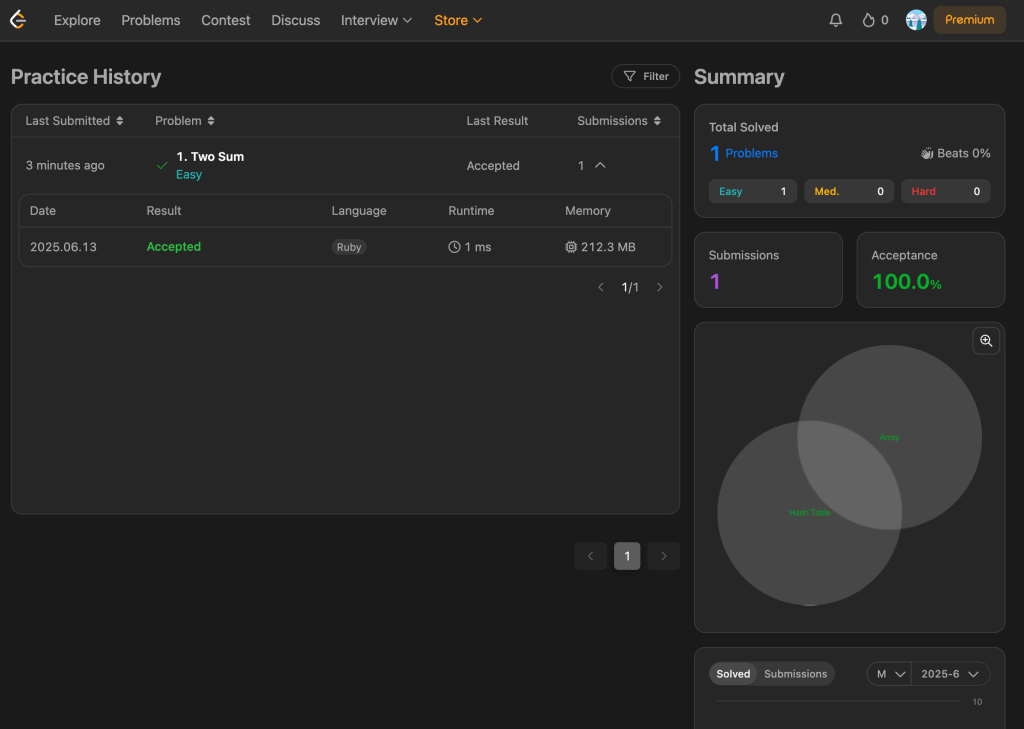
Task: Select the Solved chart toggle
Action: point(733,674)
